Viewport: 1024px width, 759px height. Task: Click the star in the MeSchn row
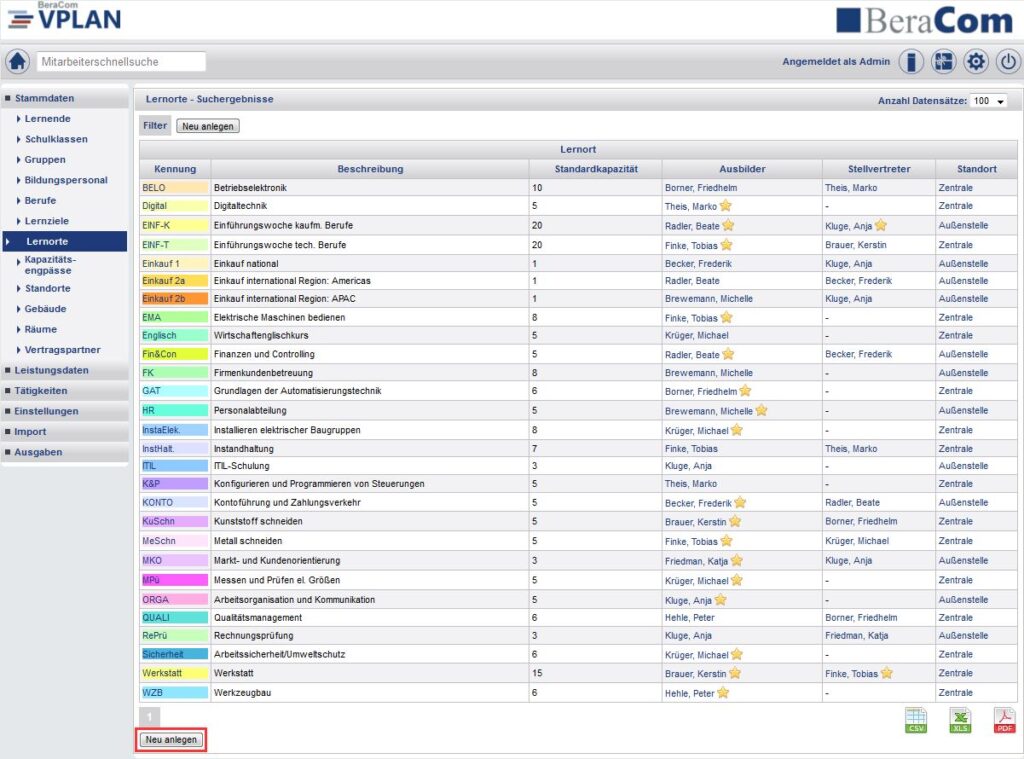click(x=726, y=541)
